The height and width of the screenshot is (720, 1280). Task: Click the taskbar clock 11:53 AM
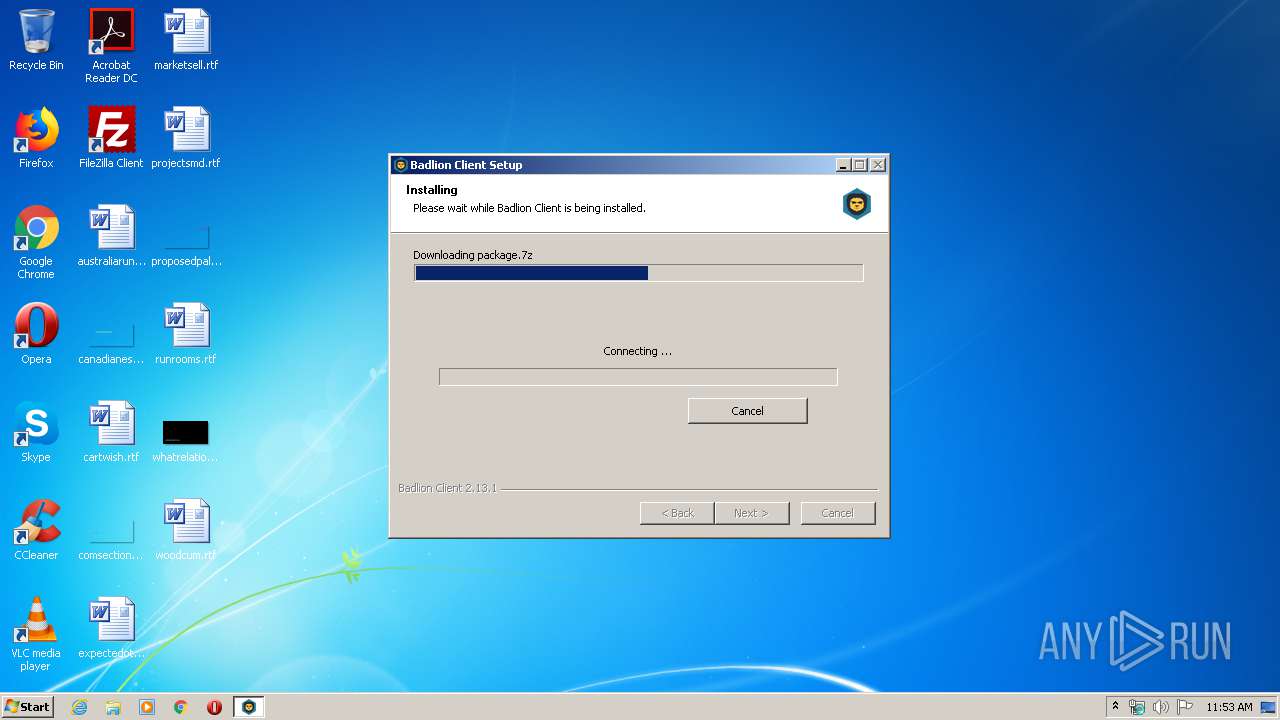click(x=1229, y=707)
